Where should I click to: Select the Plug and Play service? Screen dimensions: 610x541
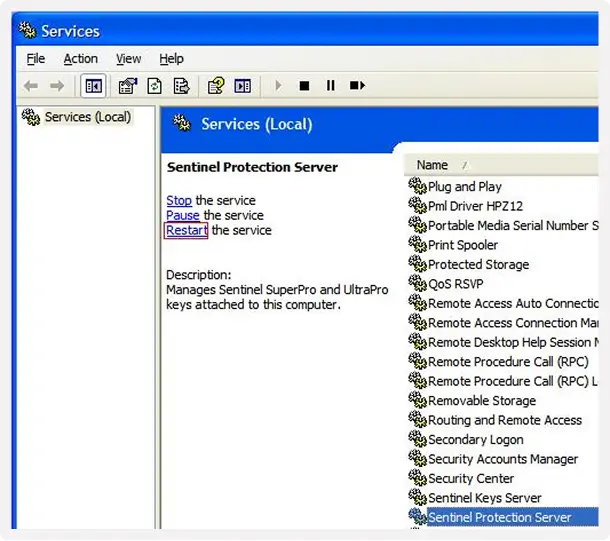(x=465, y=187)
